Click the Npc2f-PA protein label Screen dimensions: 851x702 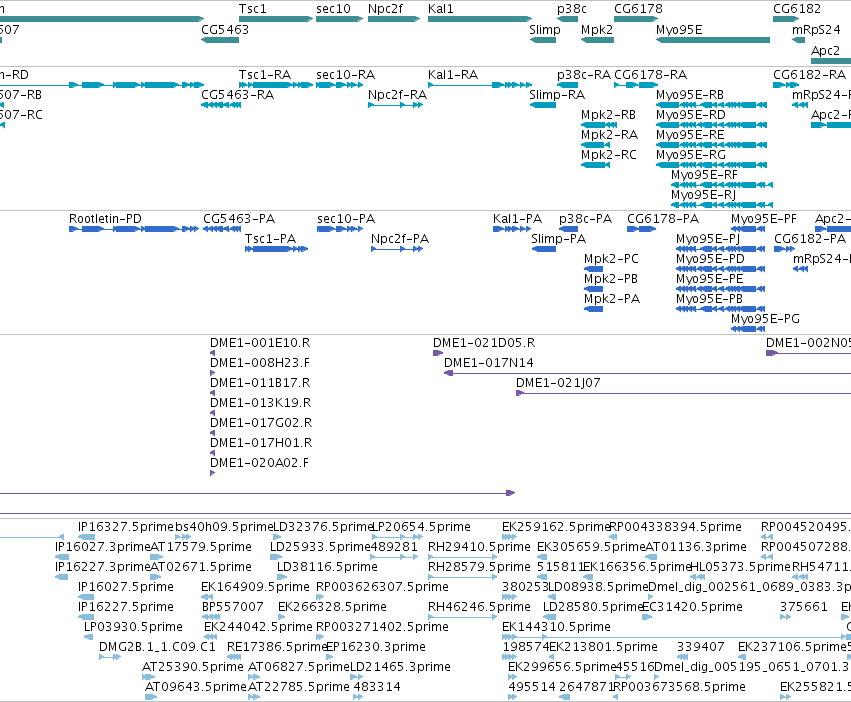coord(400,239)
